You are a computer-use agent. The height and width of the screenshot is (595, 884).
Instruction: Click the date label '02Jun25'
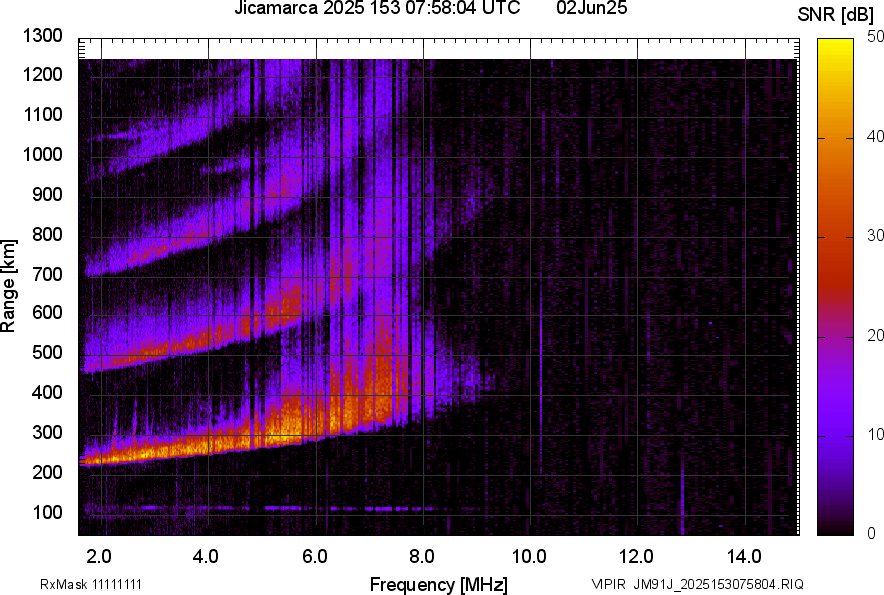point(591,8)
